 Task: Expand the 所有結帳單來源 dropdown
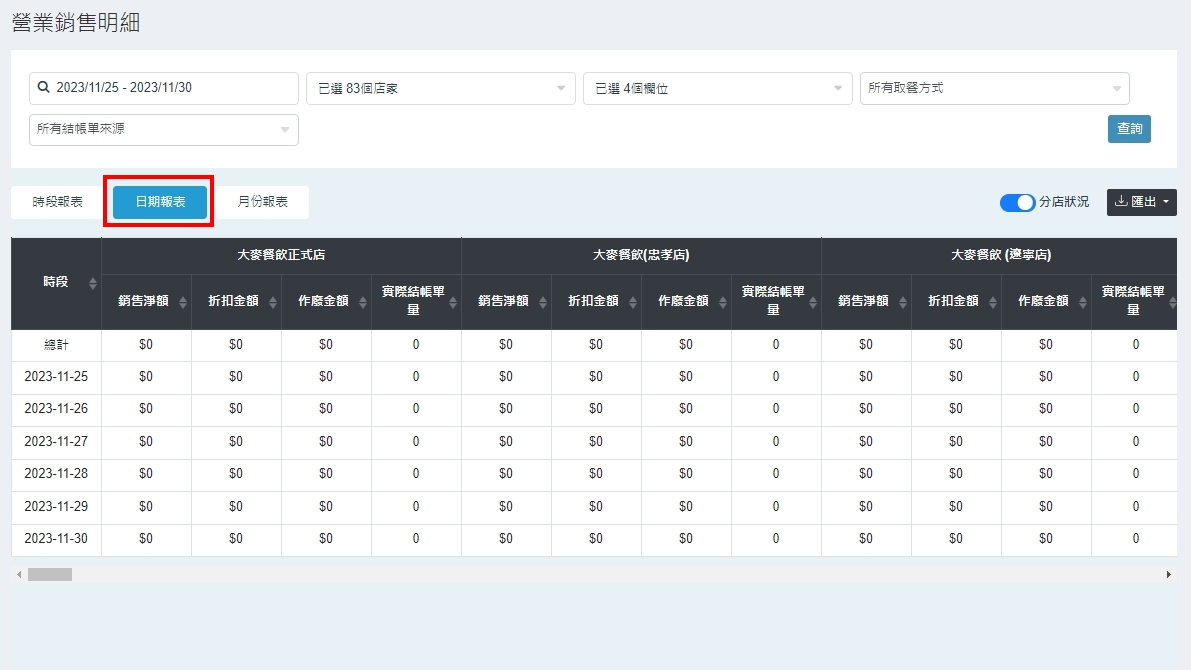(163, 130)
